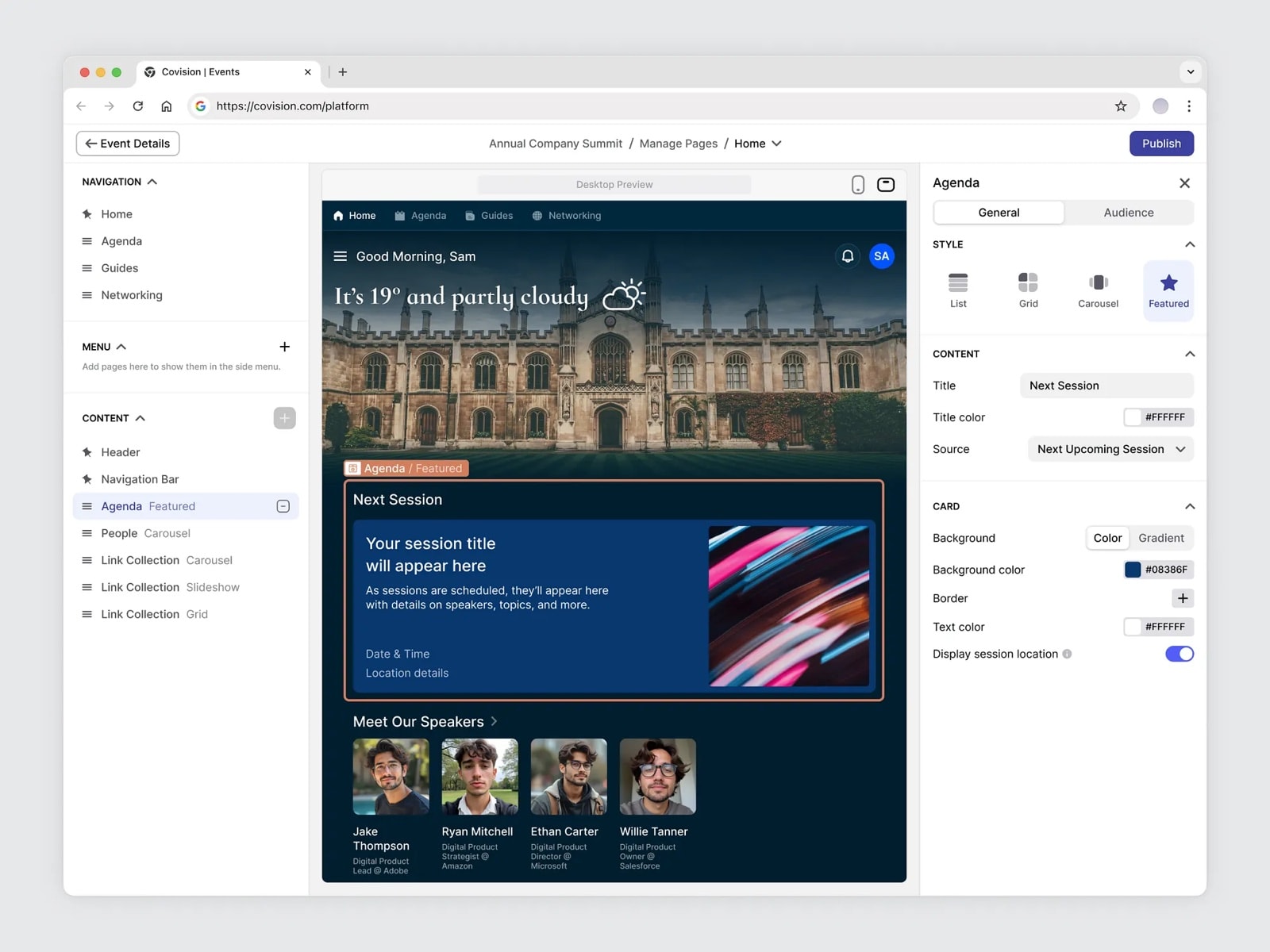1270x952 pixels.
Task: Select Link Collection Slideshow item
Action: [185, 587]
